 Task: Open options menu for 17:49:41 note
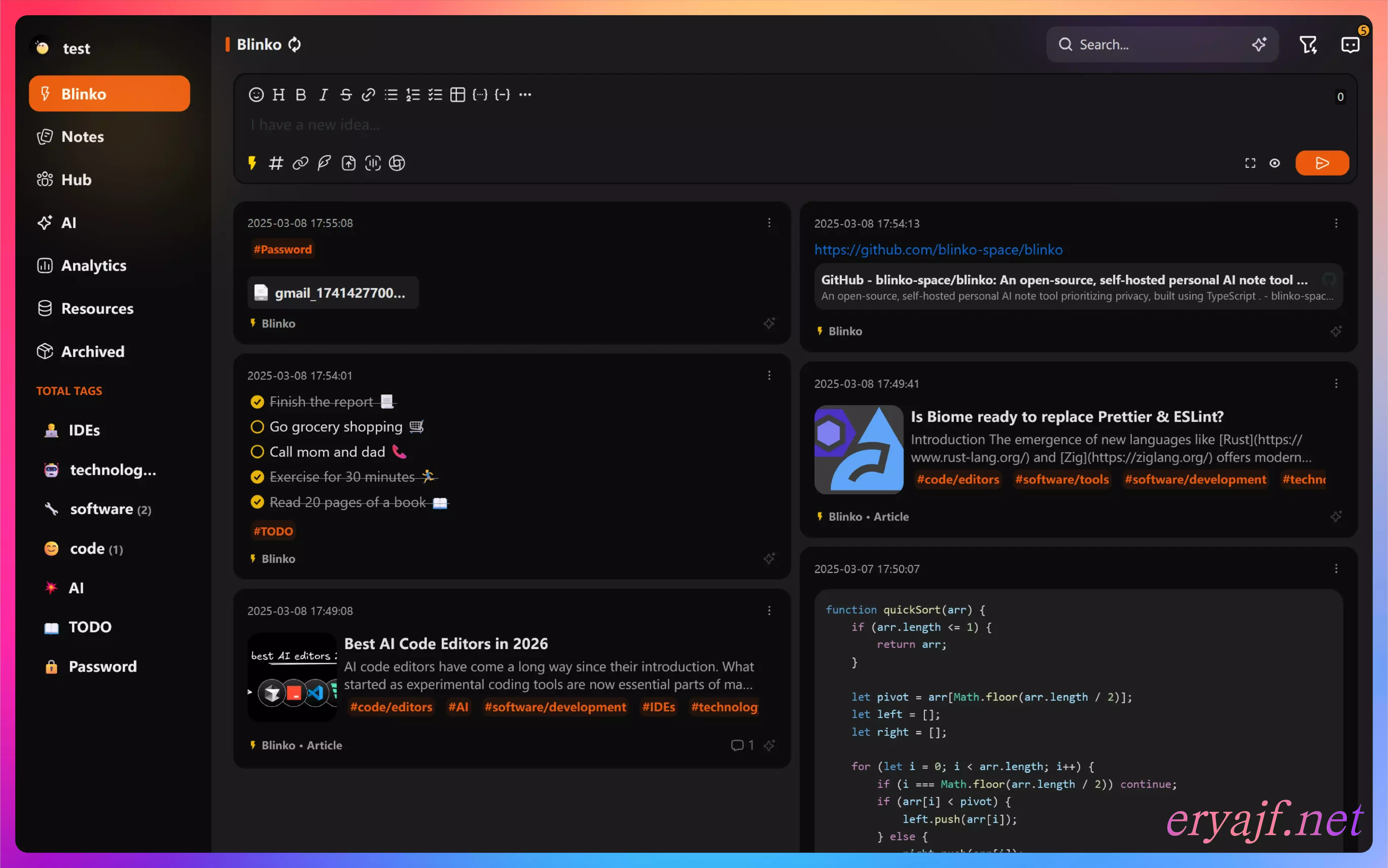pyautogui.click(x=1336, y=384)
